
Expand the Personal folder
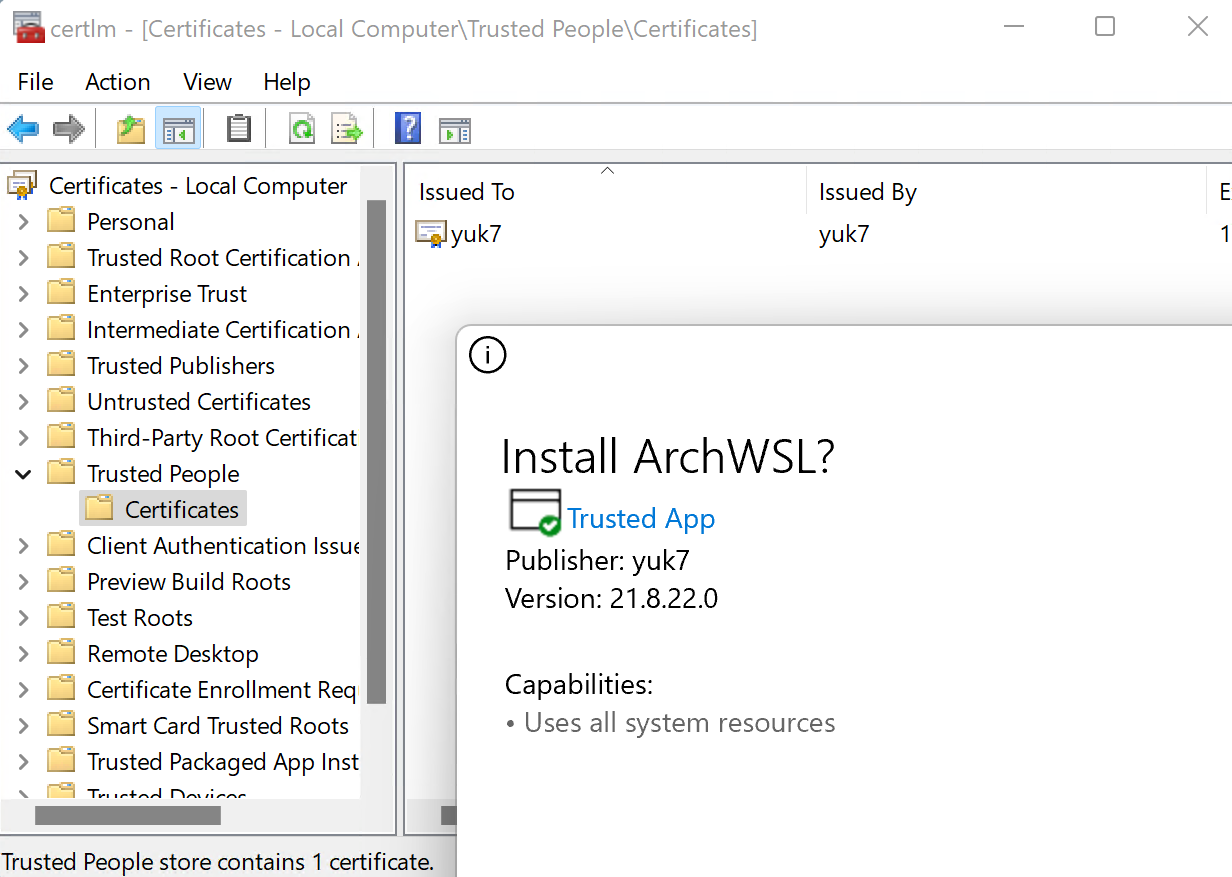click(x=23, y=221)
